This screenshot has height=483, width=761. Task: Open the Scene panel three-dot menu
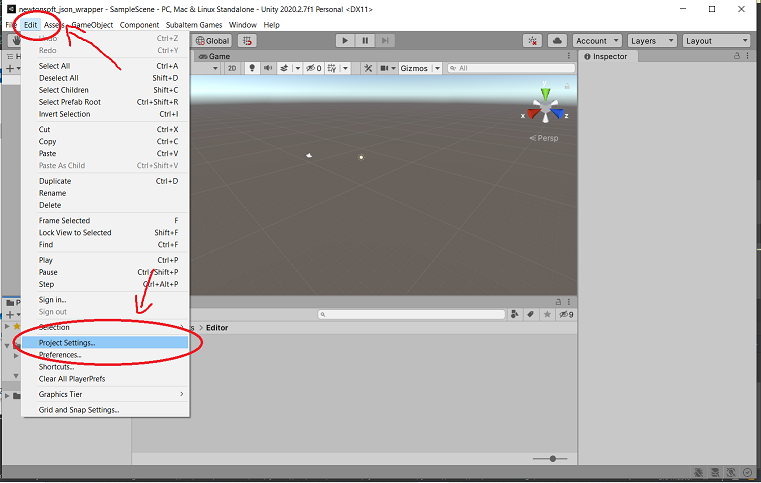(x=569, y=56)
